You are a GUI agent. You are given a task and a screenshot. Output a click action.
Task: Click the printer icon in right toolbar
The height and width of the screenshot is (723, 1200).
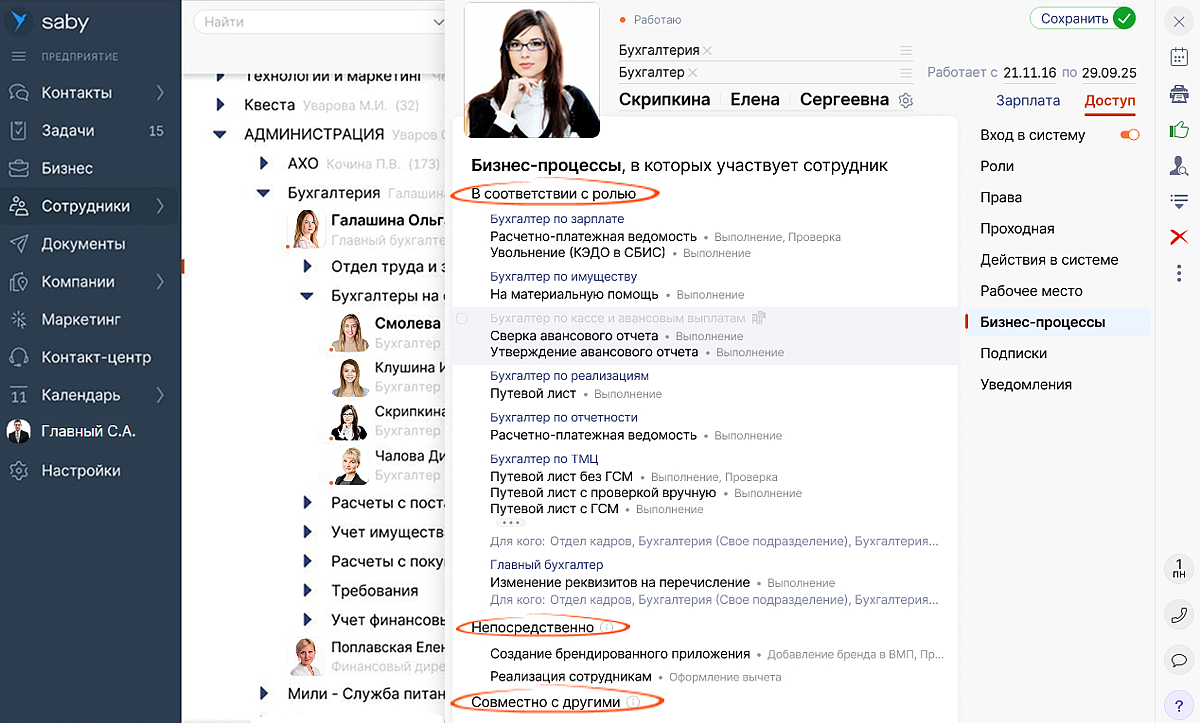click(1178, 94)
